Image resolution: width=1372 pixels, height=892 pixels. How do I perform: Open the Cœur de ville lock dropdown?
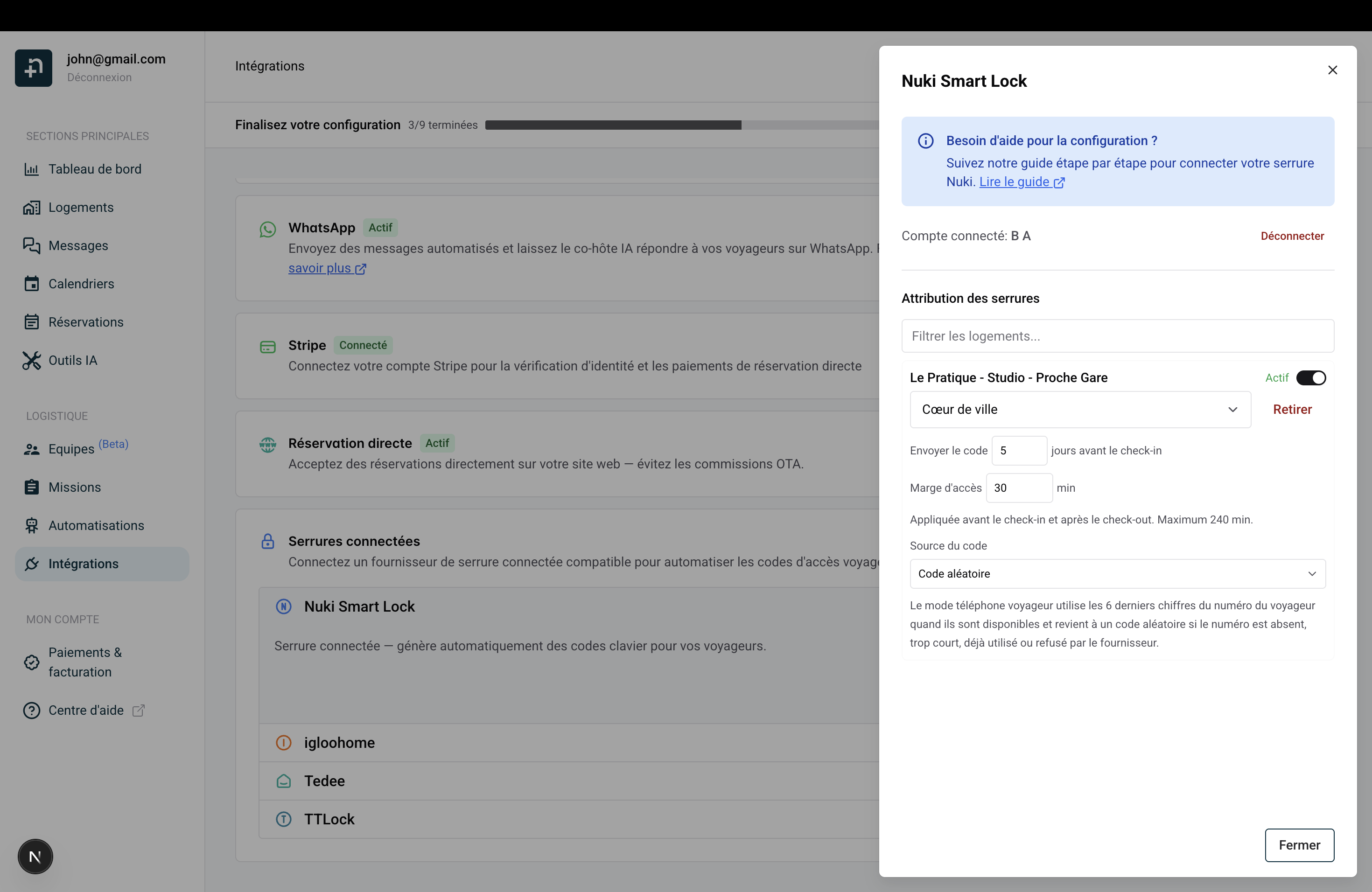click(1080, 410)
